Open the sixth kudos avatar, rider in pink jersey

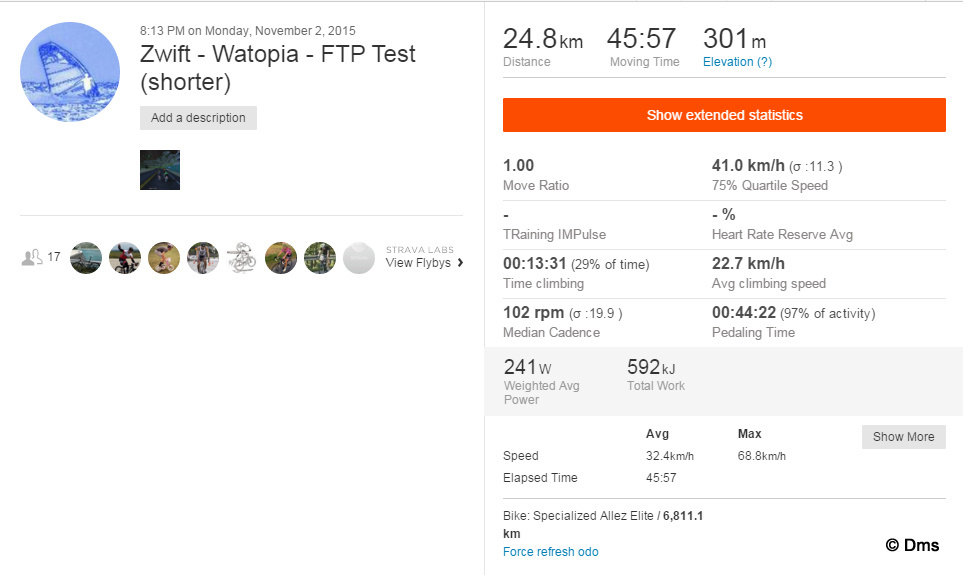(281, 258)
